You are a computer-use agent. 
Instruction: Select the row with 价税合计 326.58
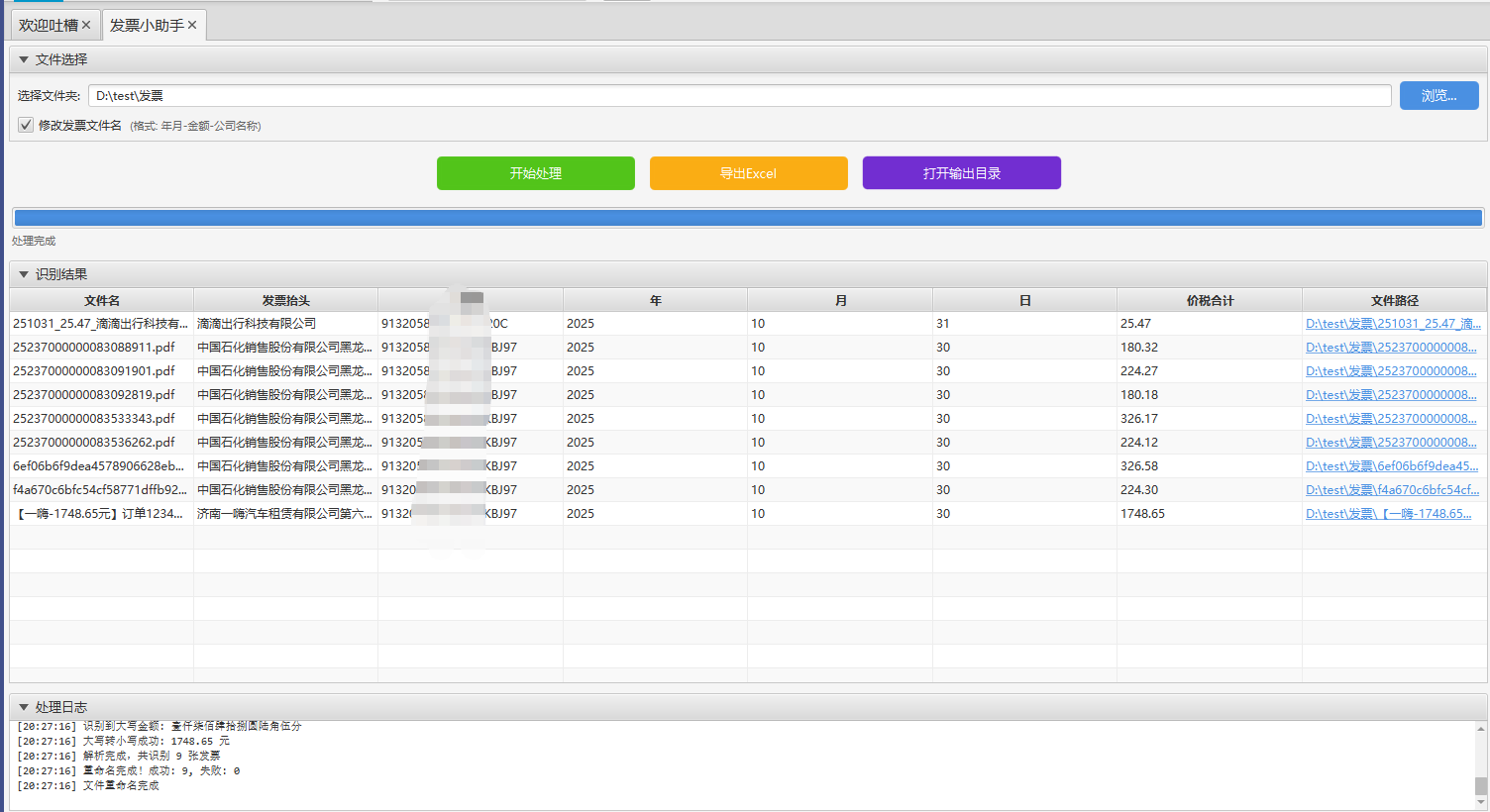pyautogui.click(x=1139, y=466)
